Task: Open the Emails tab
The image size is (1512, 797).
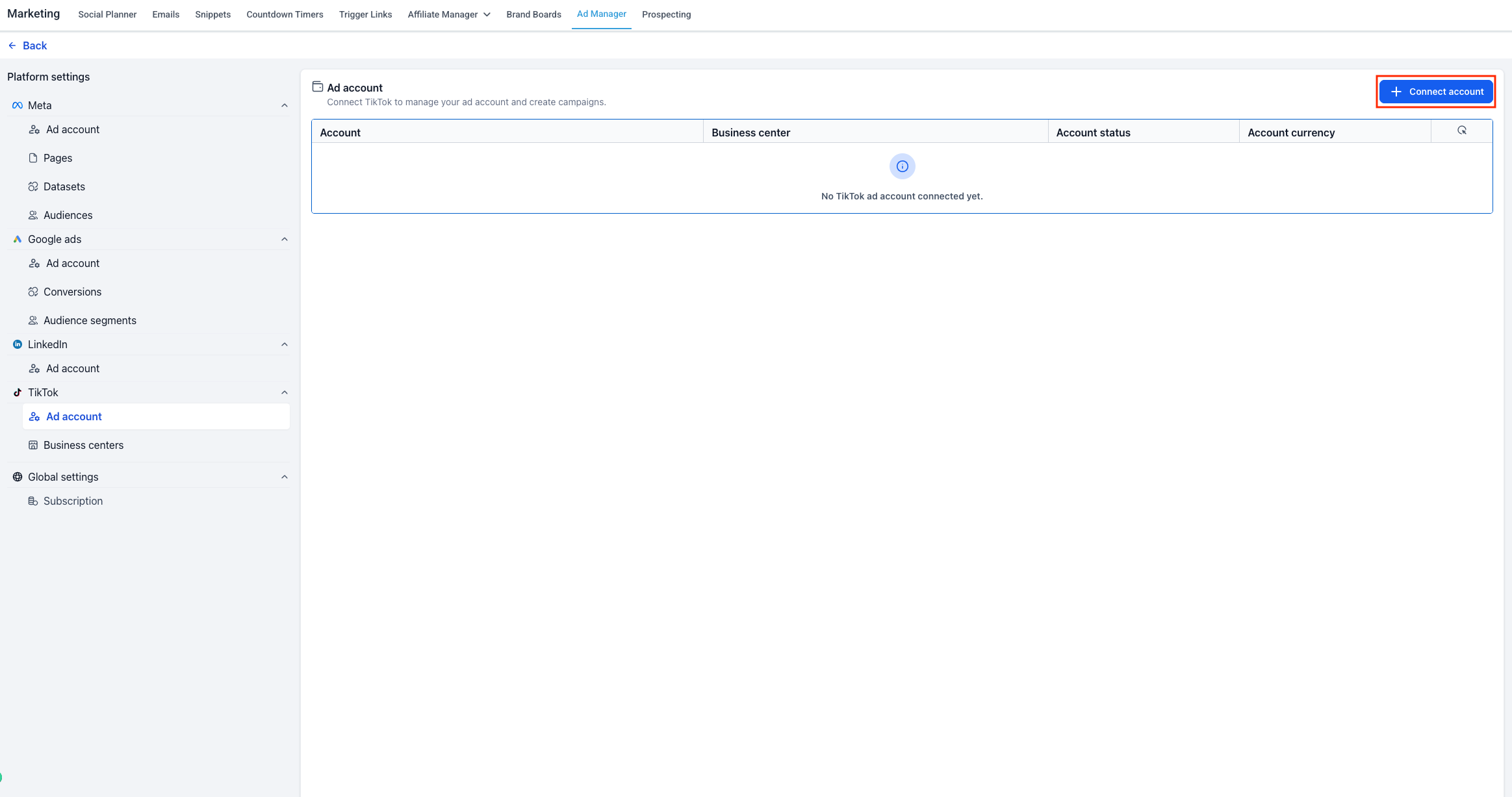Action: 166,14
